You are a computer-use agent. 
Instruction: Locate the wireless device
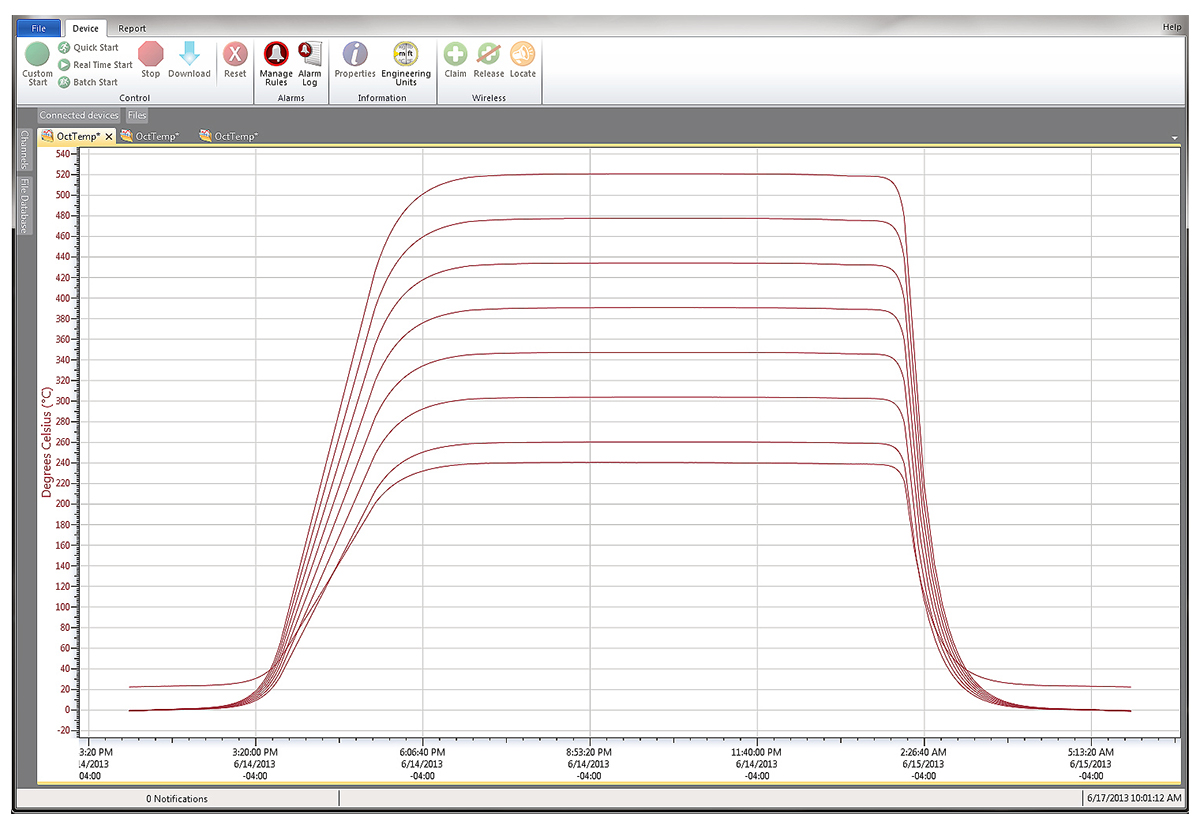coord(523,59)
